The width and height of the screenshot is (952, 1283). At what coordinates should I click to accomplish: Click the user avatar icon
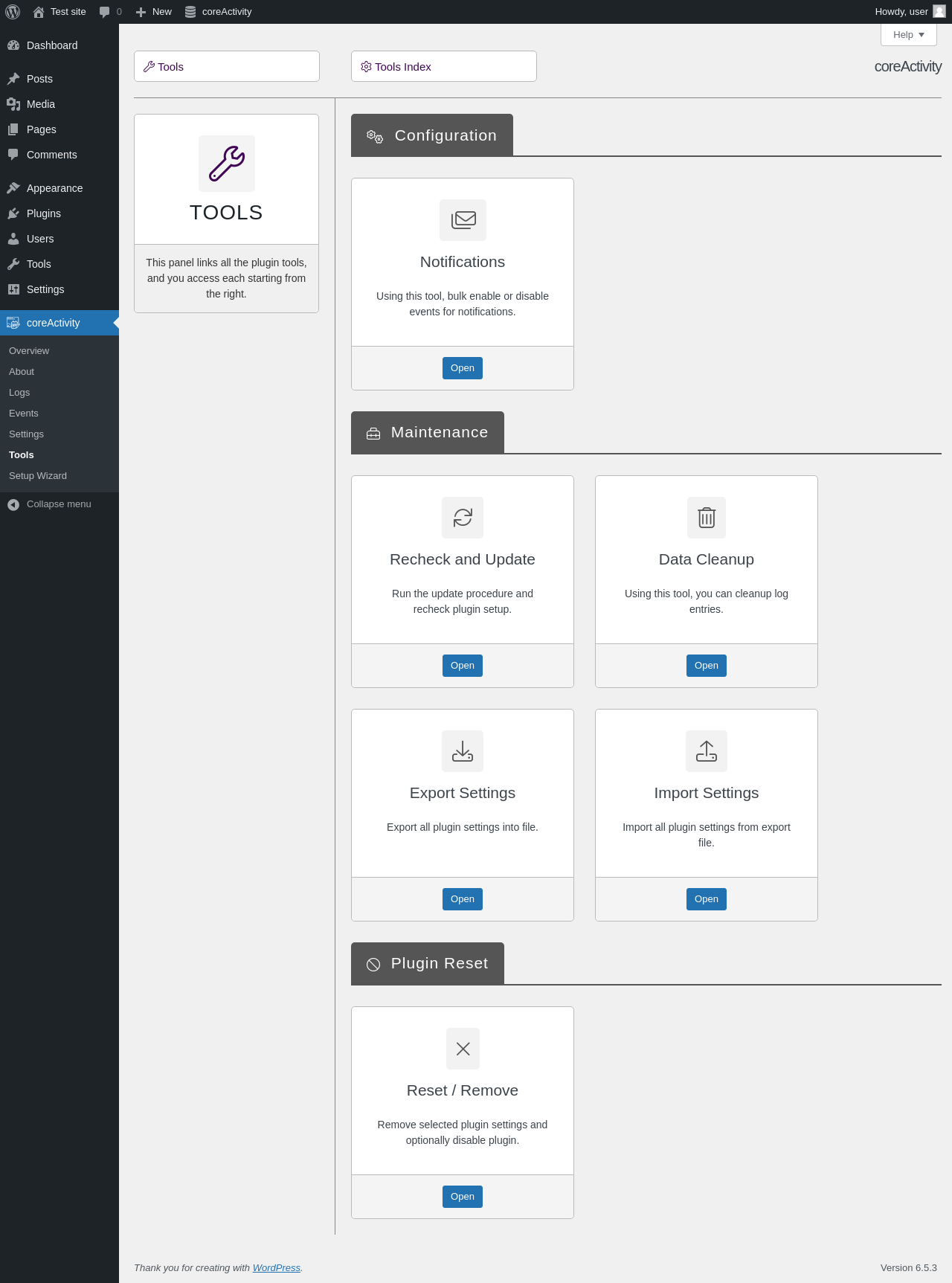pos(939,11)
